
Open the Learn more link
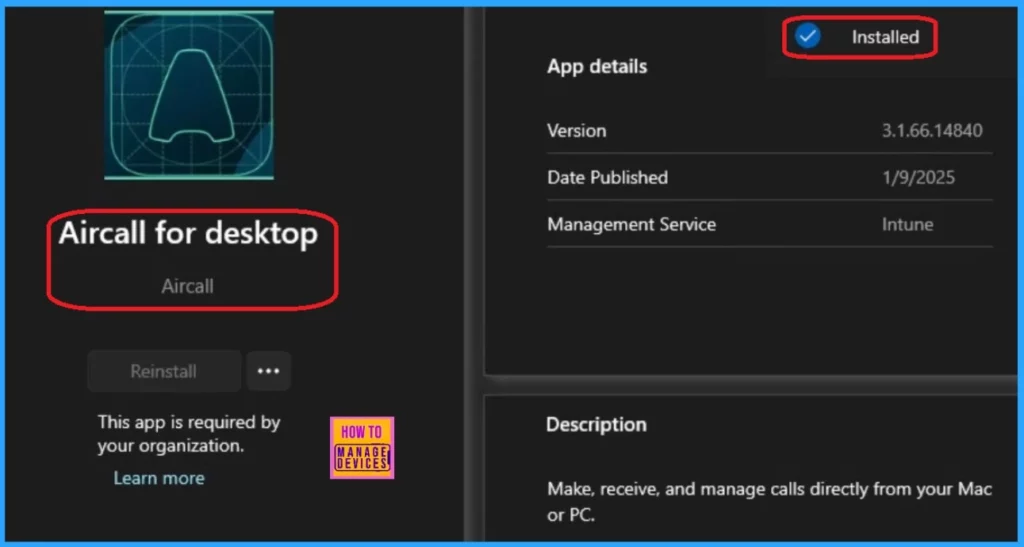click(159, 478)
